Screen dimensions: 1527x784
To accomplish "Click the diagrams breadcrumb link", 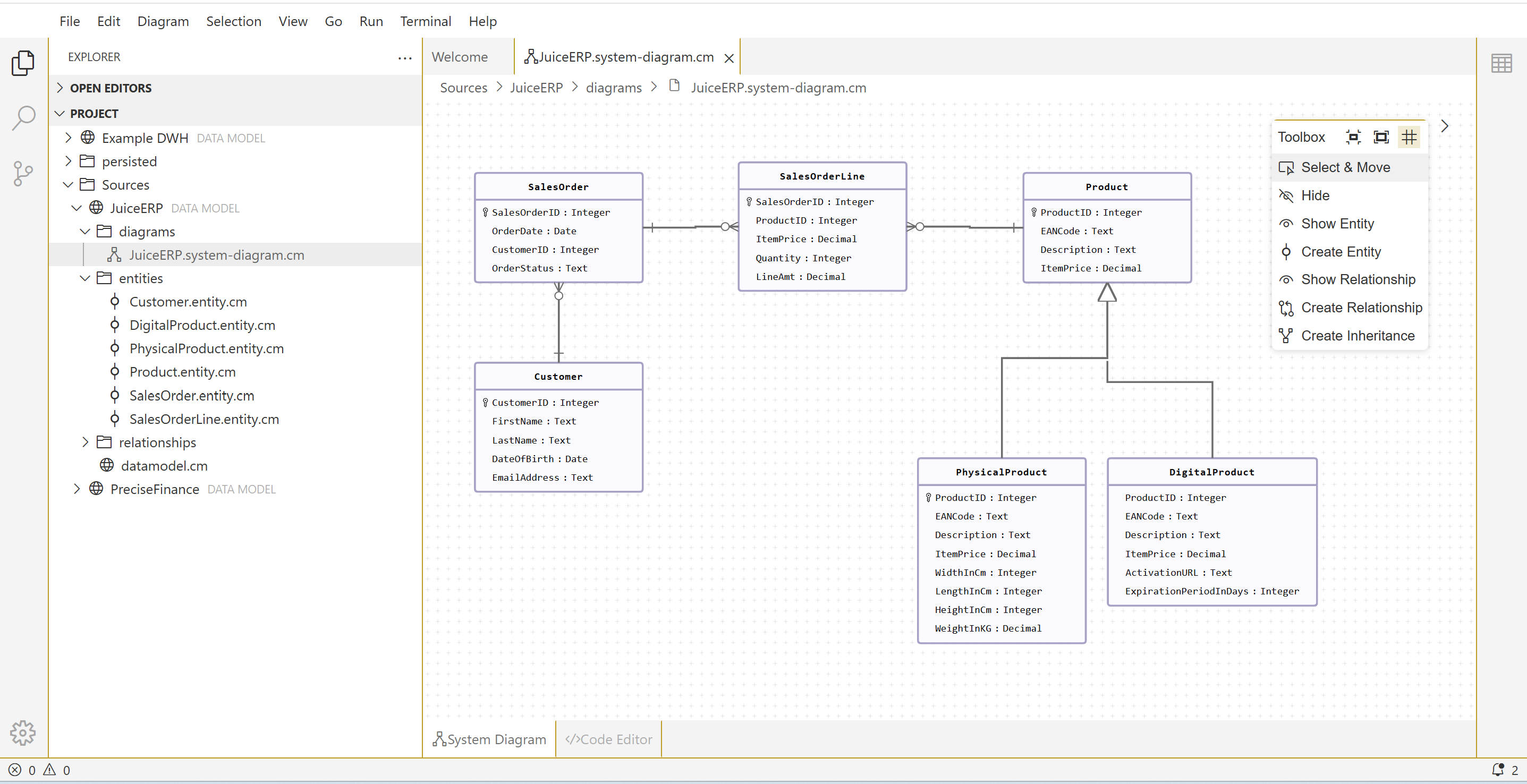I will click(614, 88).
